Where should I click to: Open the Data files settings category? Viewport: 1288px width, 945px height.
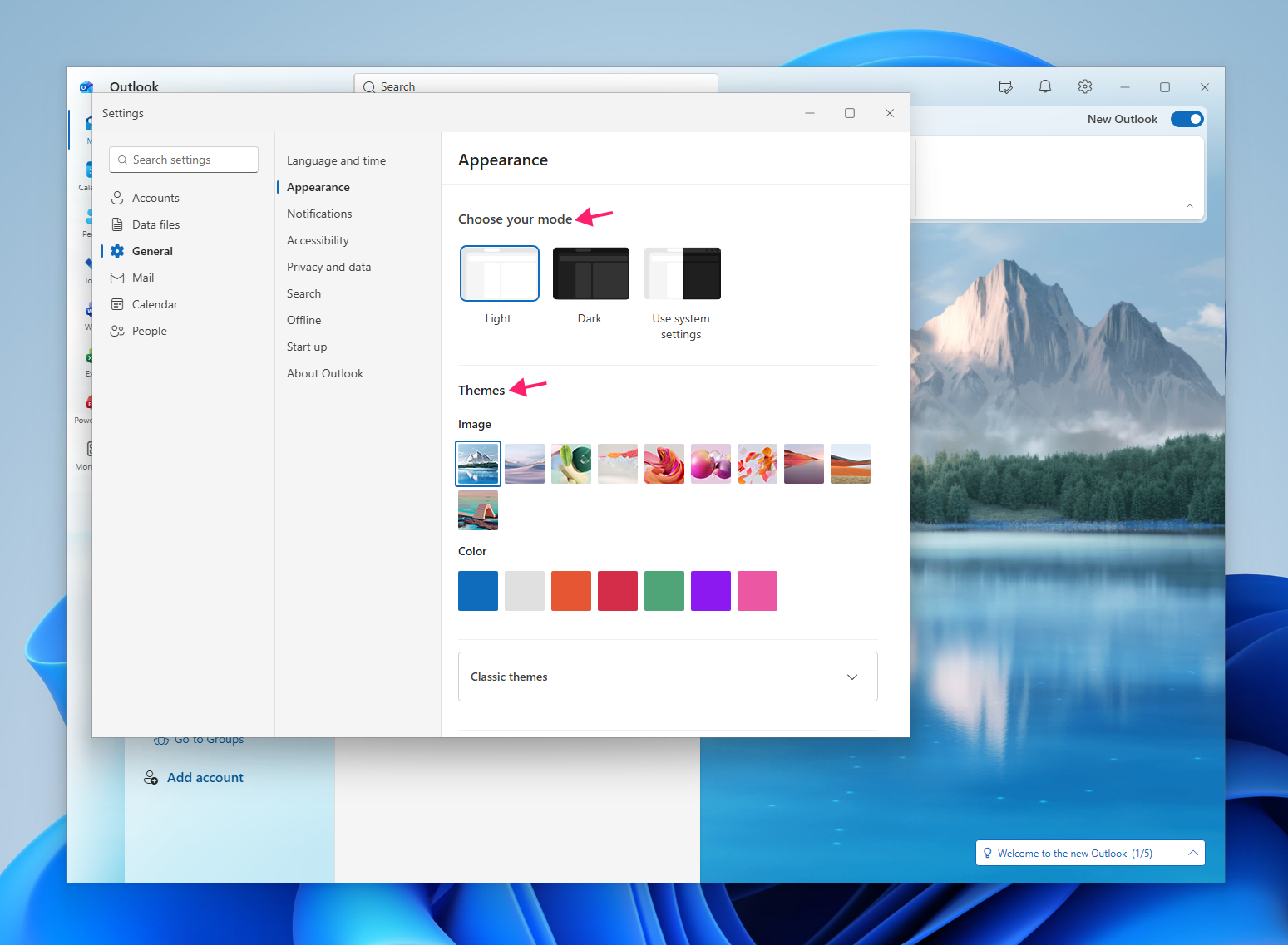(155, 224)
